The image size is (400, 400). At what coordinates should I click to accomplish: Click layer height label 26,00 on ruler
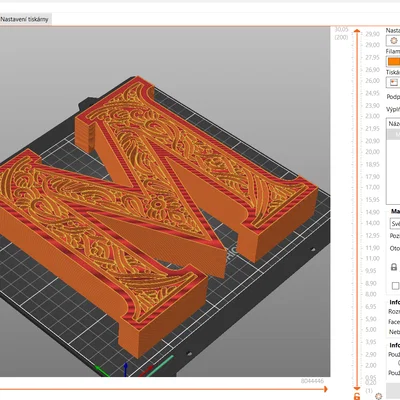coord(372,81)
